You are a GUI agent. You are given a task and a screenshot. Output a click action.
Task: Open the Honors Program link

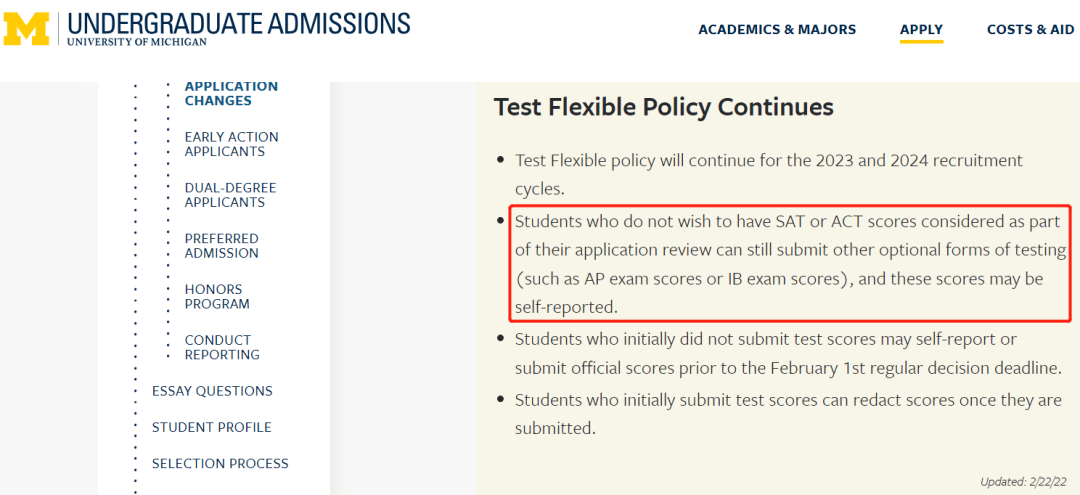pos(217,297)
